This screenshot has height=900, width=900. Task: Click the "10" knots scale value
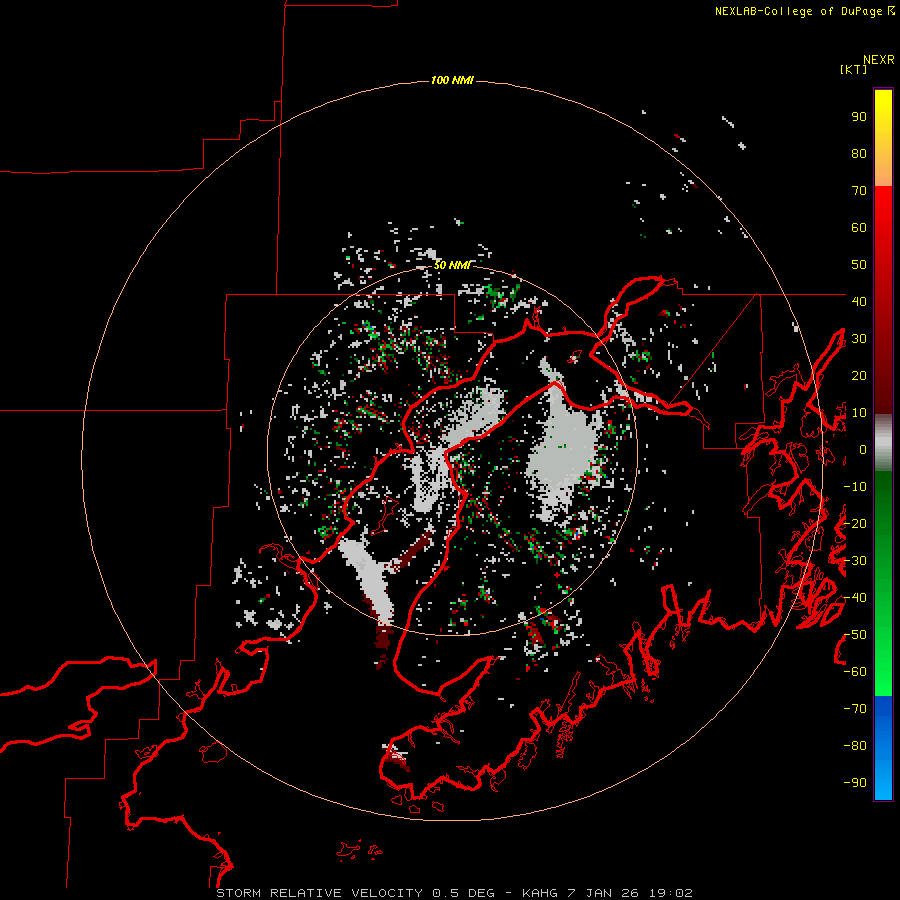[x=859, y=413]
